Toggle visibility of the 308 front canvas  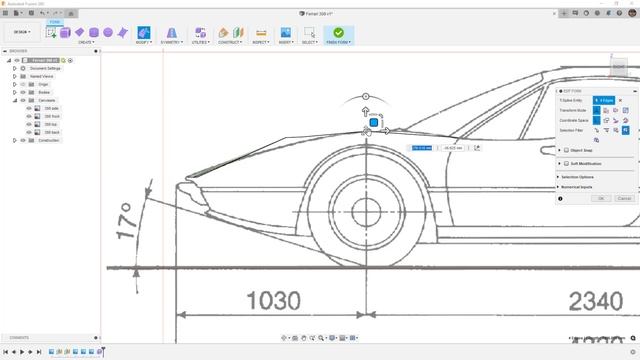click(29, 116)
